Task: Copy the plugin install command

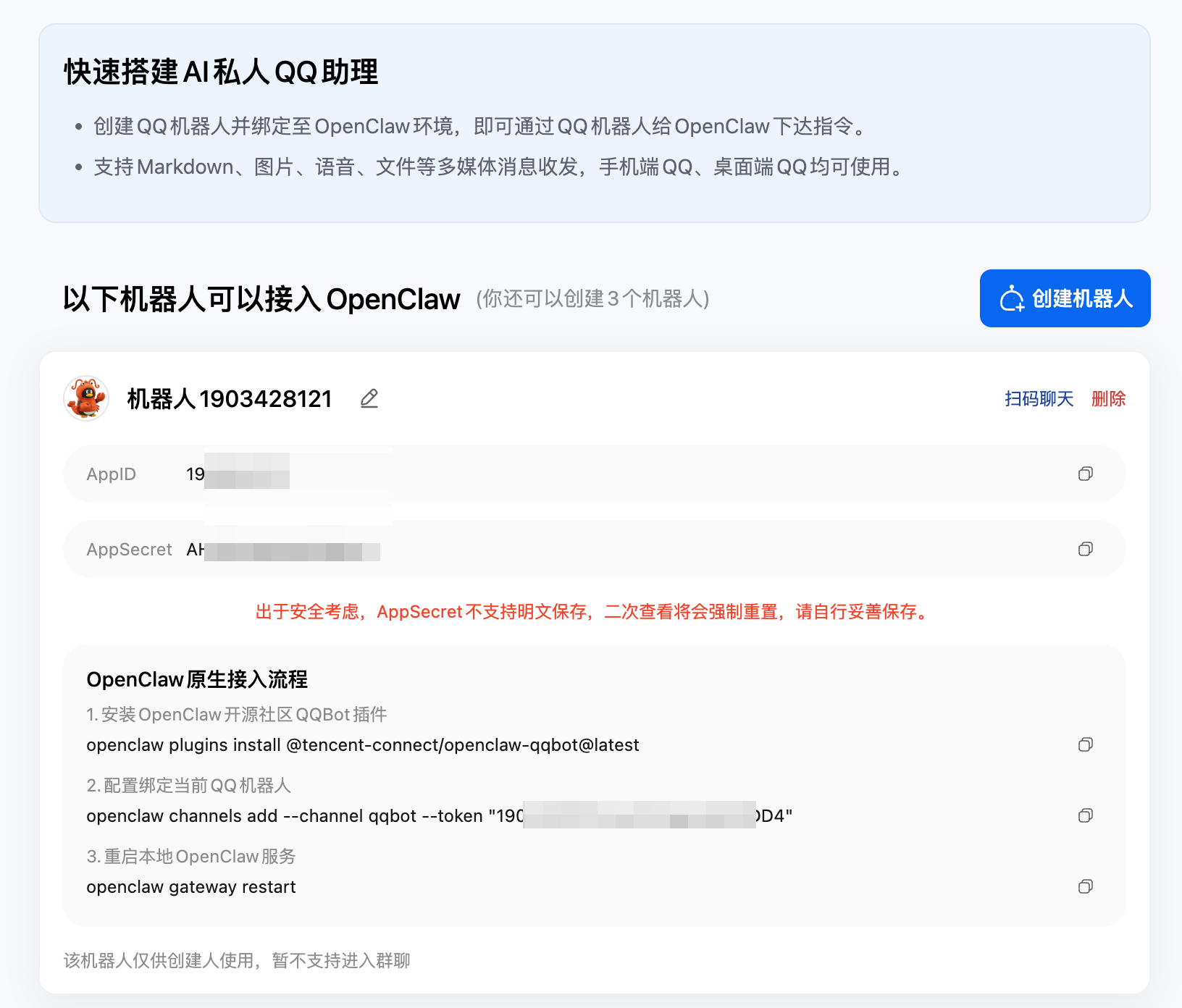Action: tap(1085, 744)
